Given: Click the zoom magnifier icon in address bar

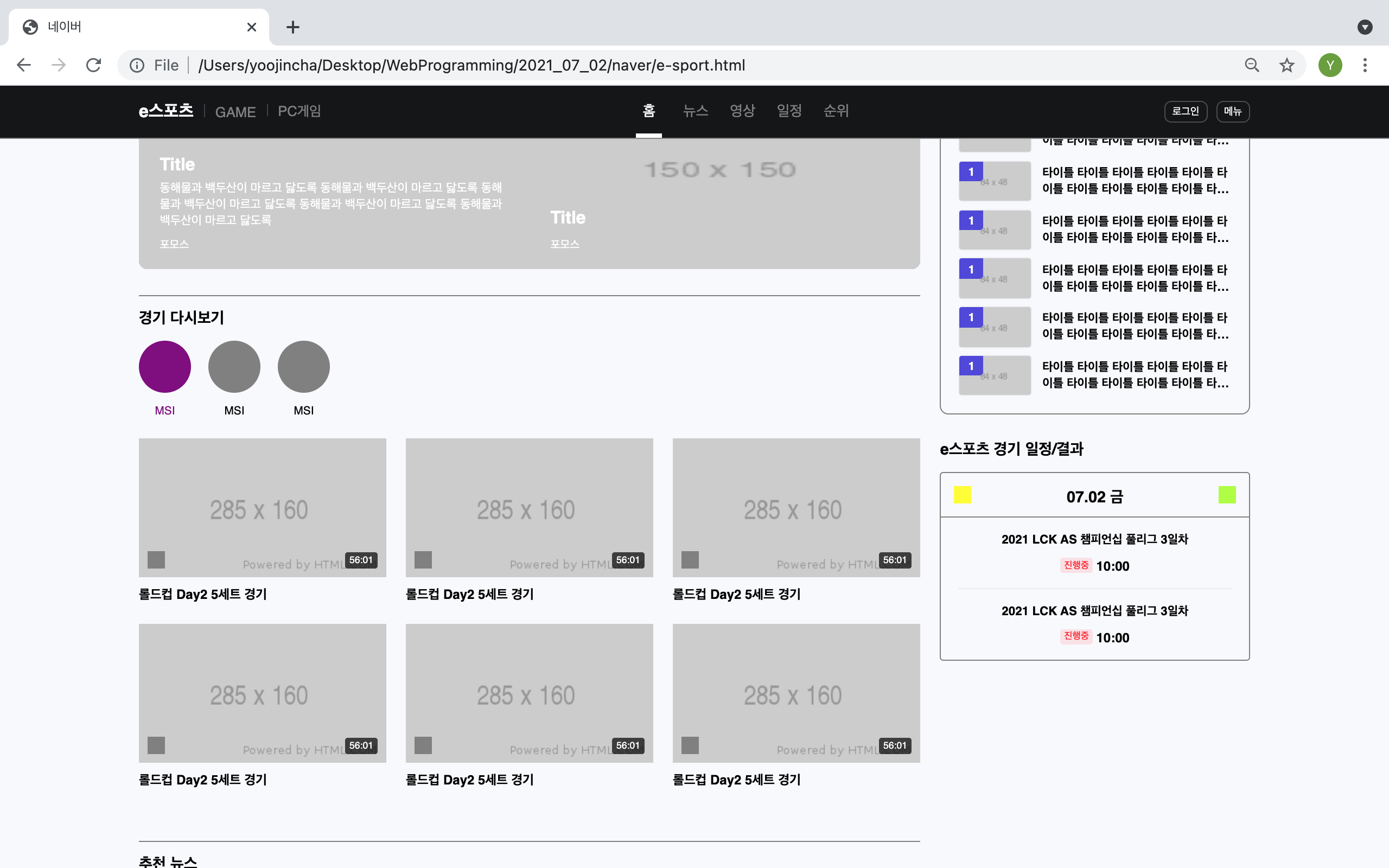Looking at the screenshot, I should [1252, 65].
